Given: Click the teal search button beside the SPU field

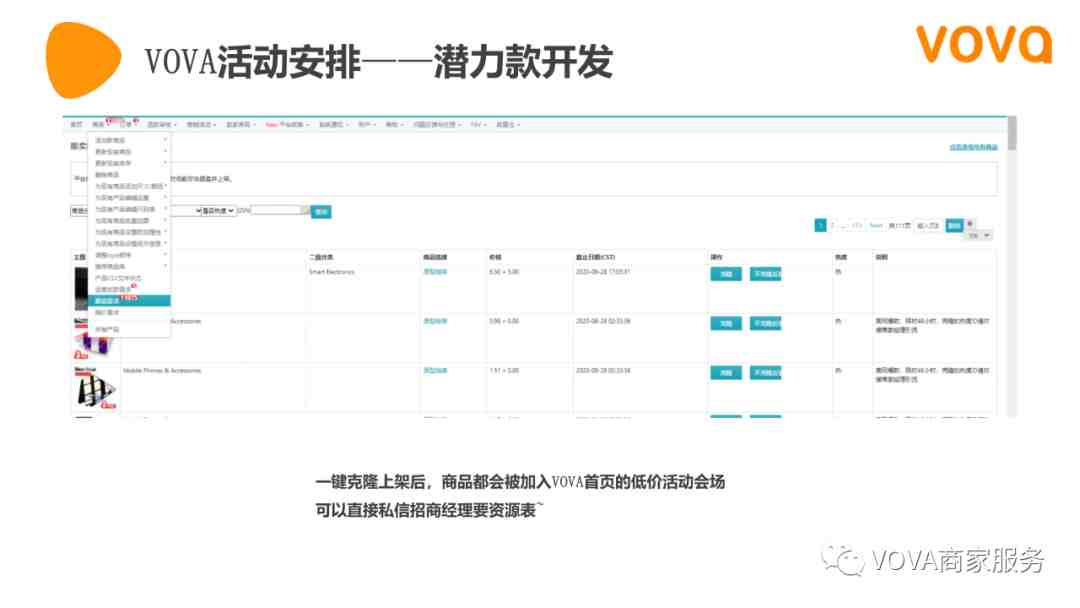Looking at the screenshot, I should pos(321,211).
